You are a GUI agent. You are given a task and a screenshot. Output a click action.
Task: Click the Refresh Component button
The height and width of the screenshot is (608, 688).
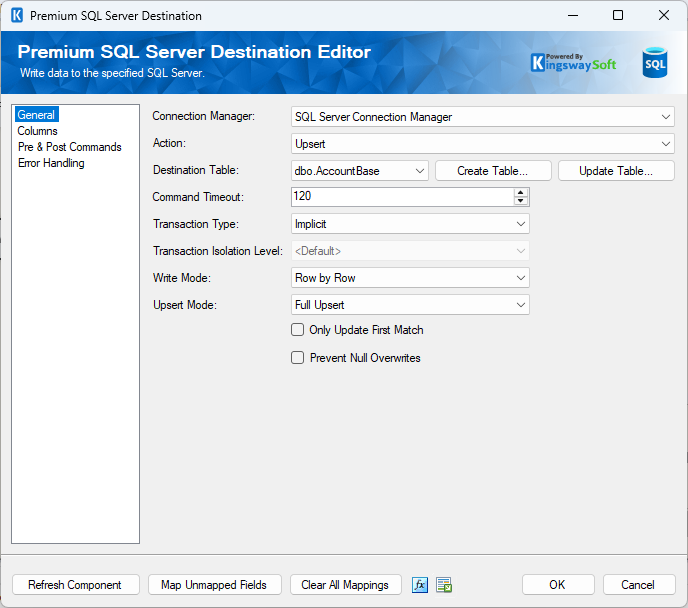(75, 585)
